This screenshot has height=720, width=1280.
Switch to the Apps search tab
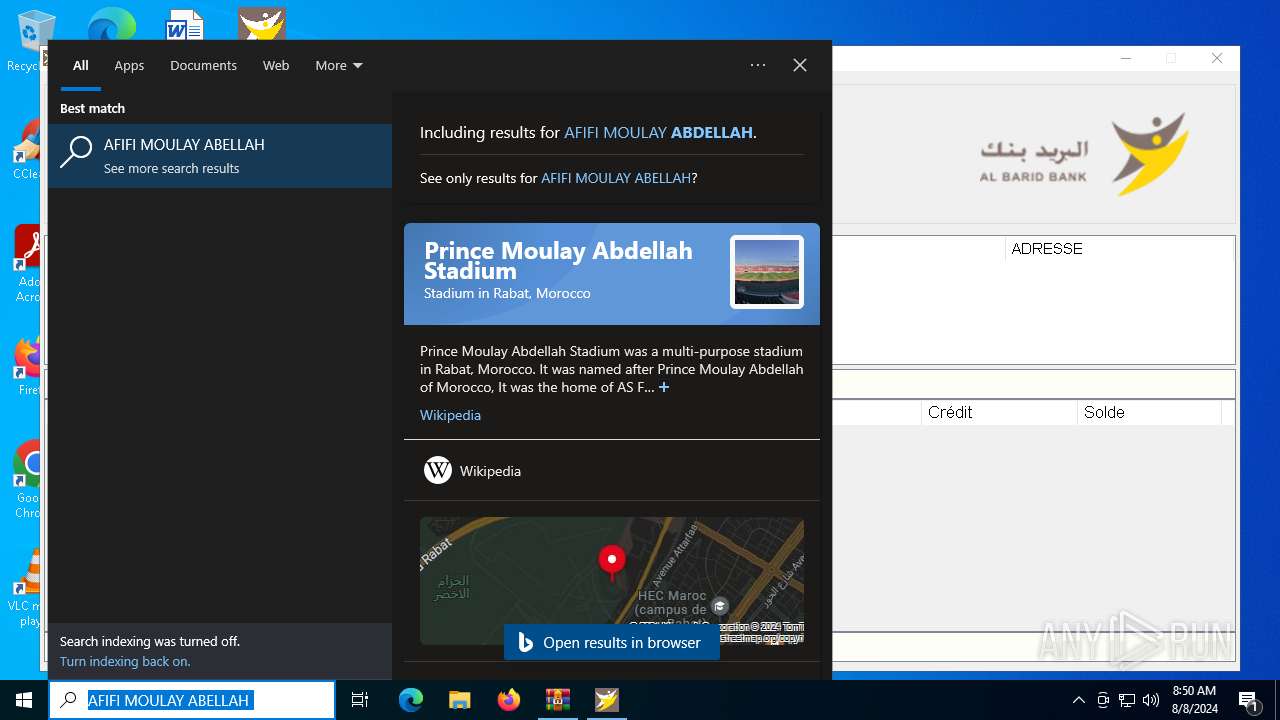(129, 65)
